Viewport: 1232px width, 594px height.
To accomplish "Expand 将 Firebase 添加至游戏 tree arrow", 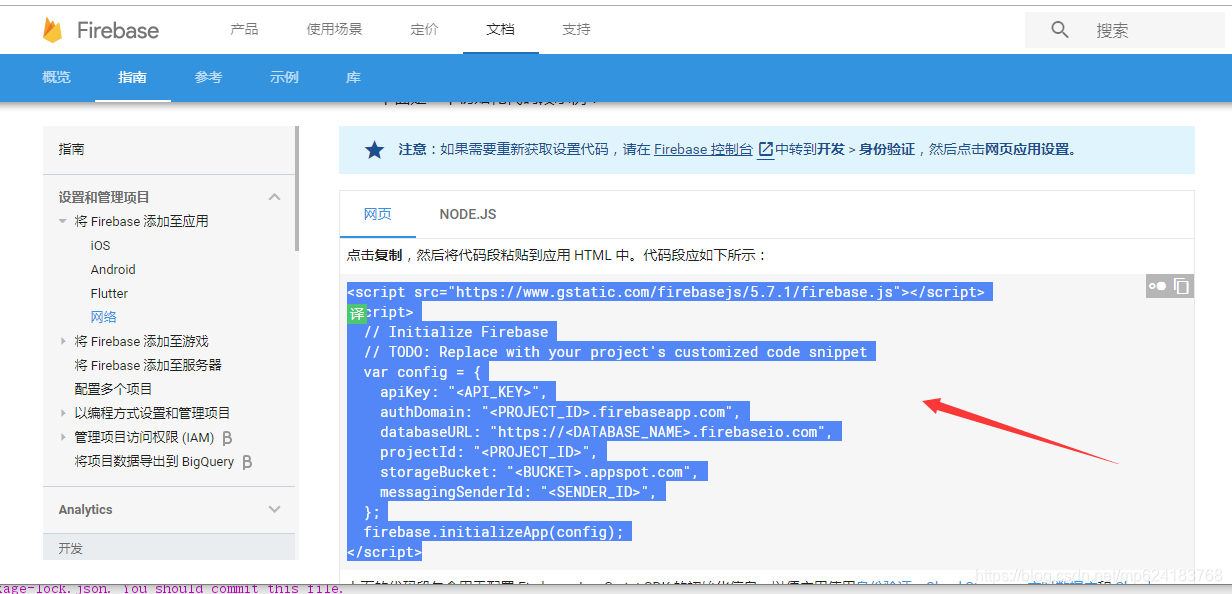I will [63, 341].
